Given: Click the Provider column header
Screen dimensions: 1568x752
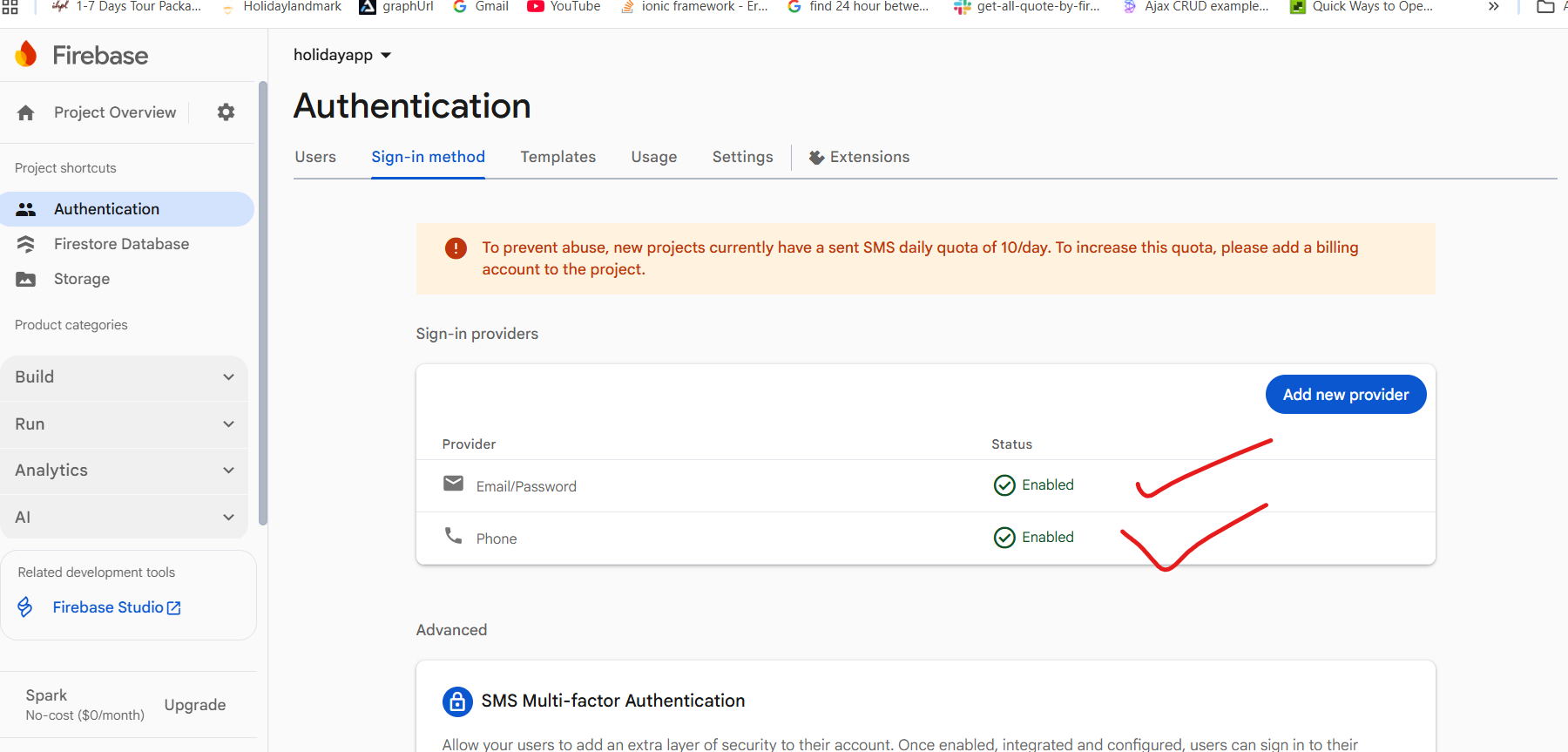Looking at the screenshot, I should click(469, 444).
